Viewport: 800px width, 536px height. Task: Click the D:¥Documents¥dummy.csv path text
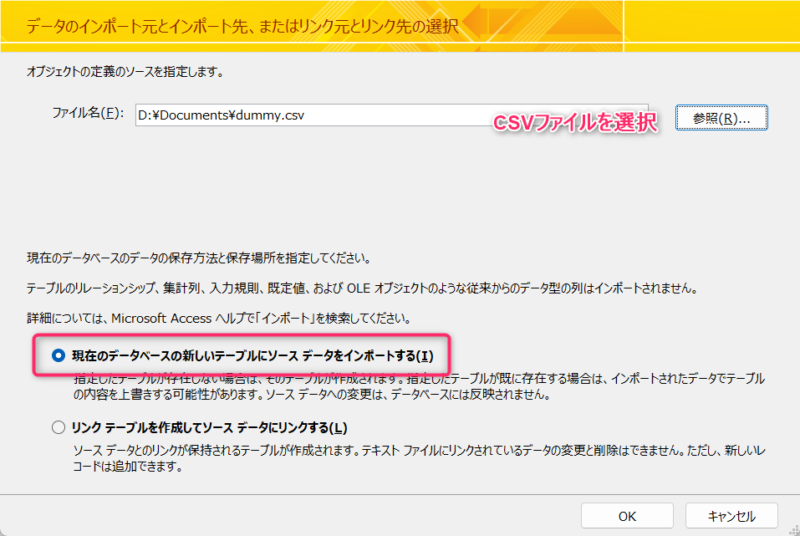coord(221,115)
